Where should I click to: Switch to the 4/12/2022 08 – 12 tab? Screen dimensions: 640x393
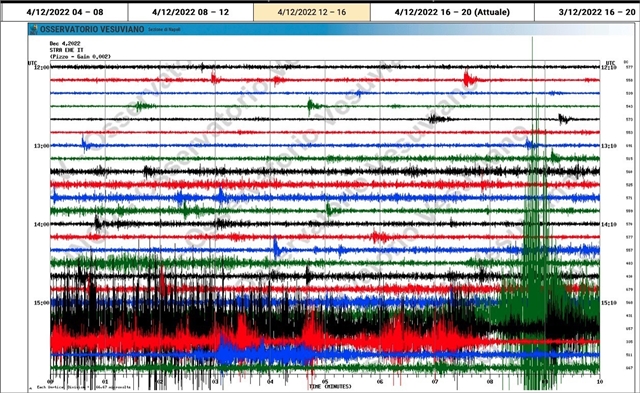191,12
